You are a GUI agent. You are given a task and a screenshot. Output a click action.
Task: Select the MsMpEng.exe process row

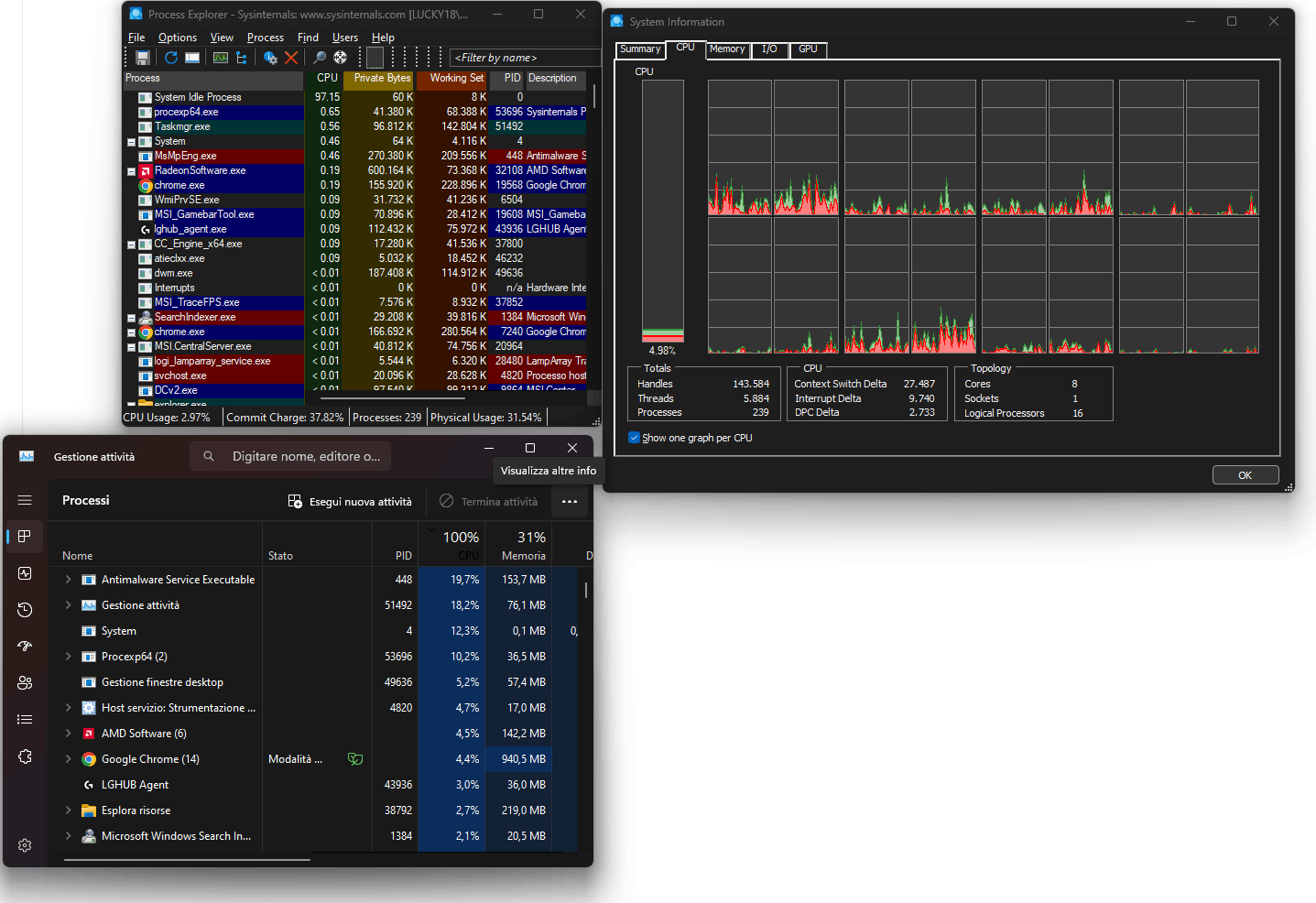(x=353, y=156)
